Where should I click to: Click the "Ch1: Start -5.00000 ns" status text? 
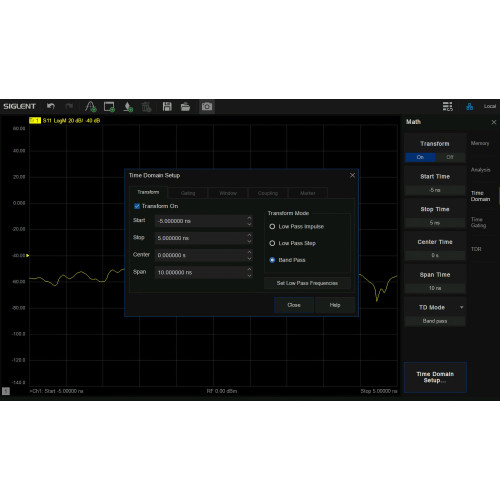tap(57, 391)
